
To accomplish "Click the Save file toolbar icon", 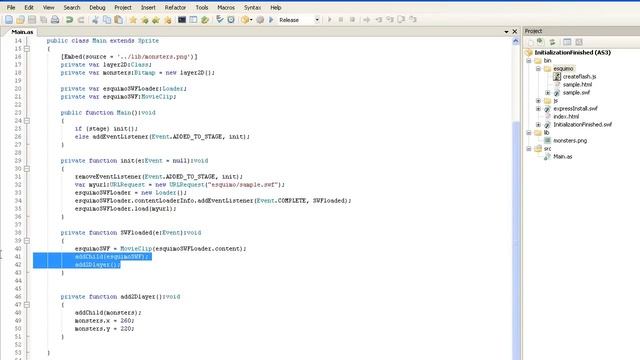I will coord(32,20).
